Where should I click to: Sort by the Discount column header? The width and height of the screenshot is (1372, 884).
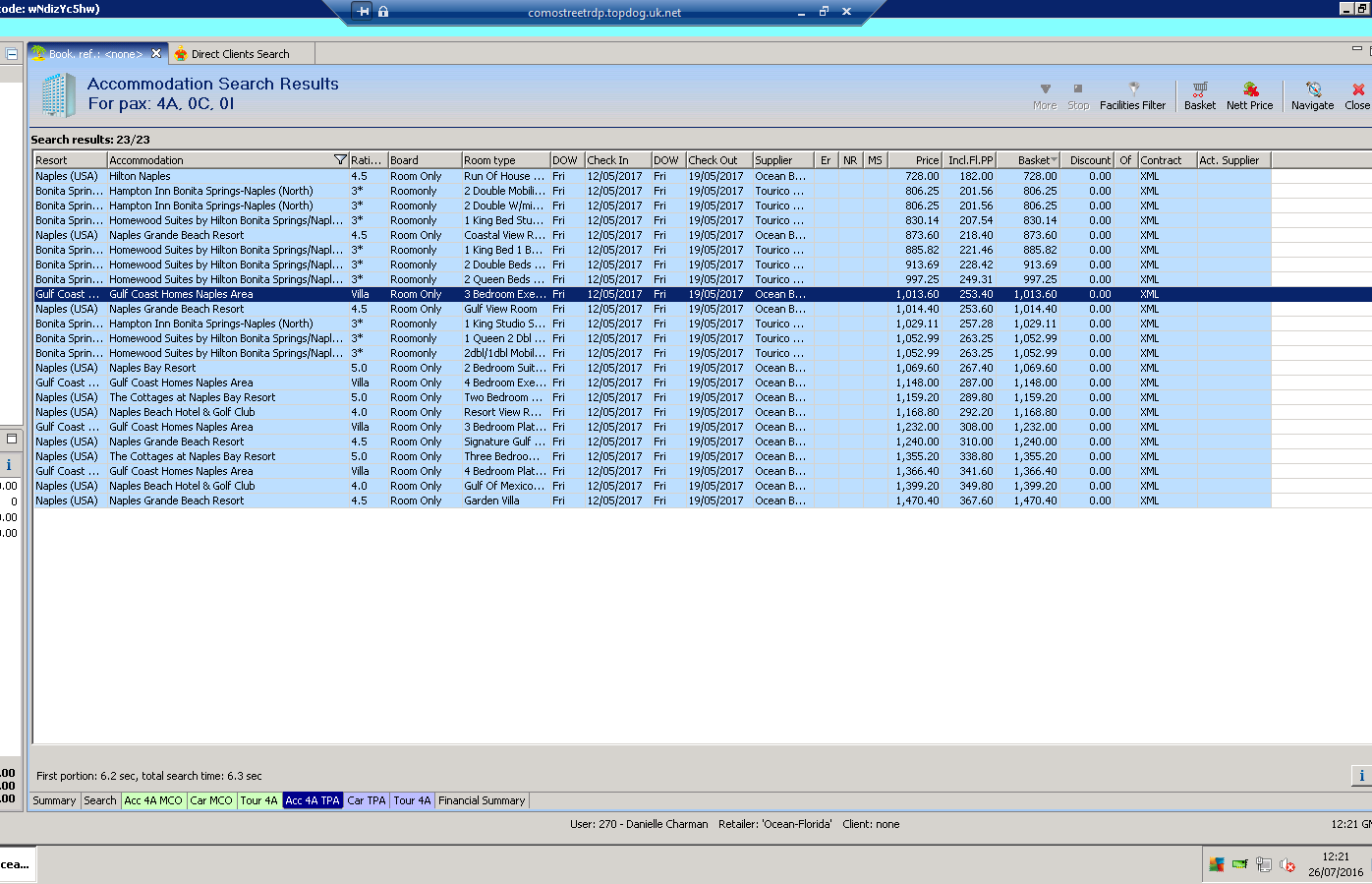(x=1089, y=160)
